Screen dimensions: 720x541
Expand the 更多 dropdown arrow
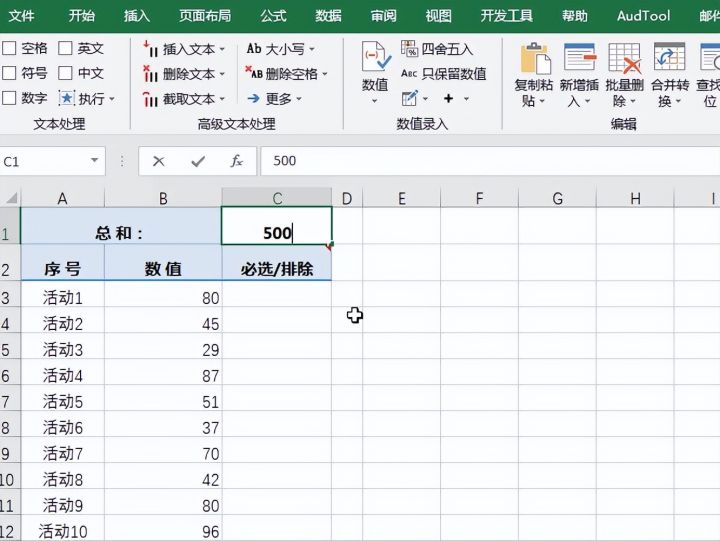pyautogui.click(x=299, y=98)
